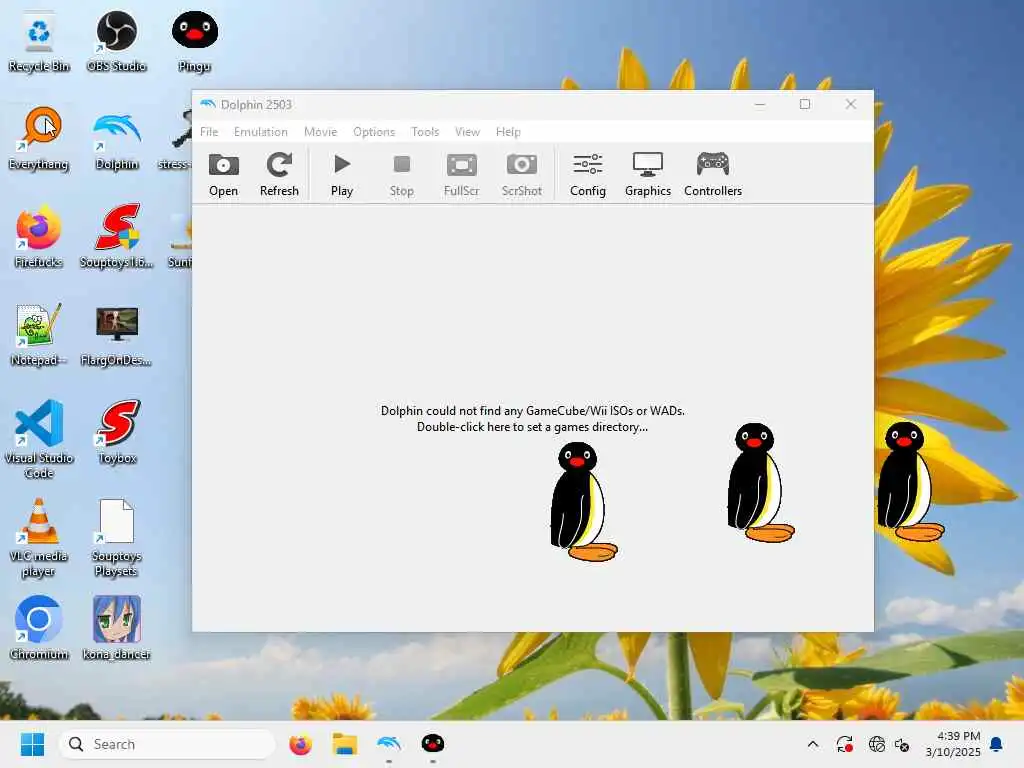Close the Dolphin window

850,104
